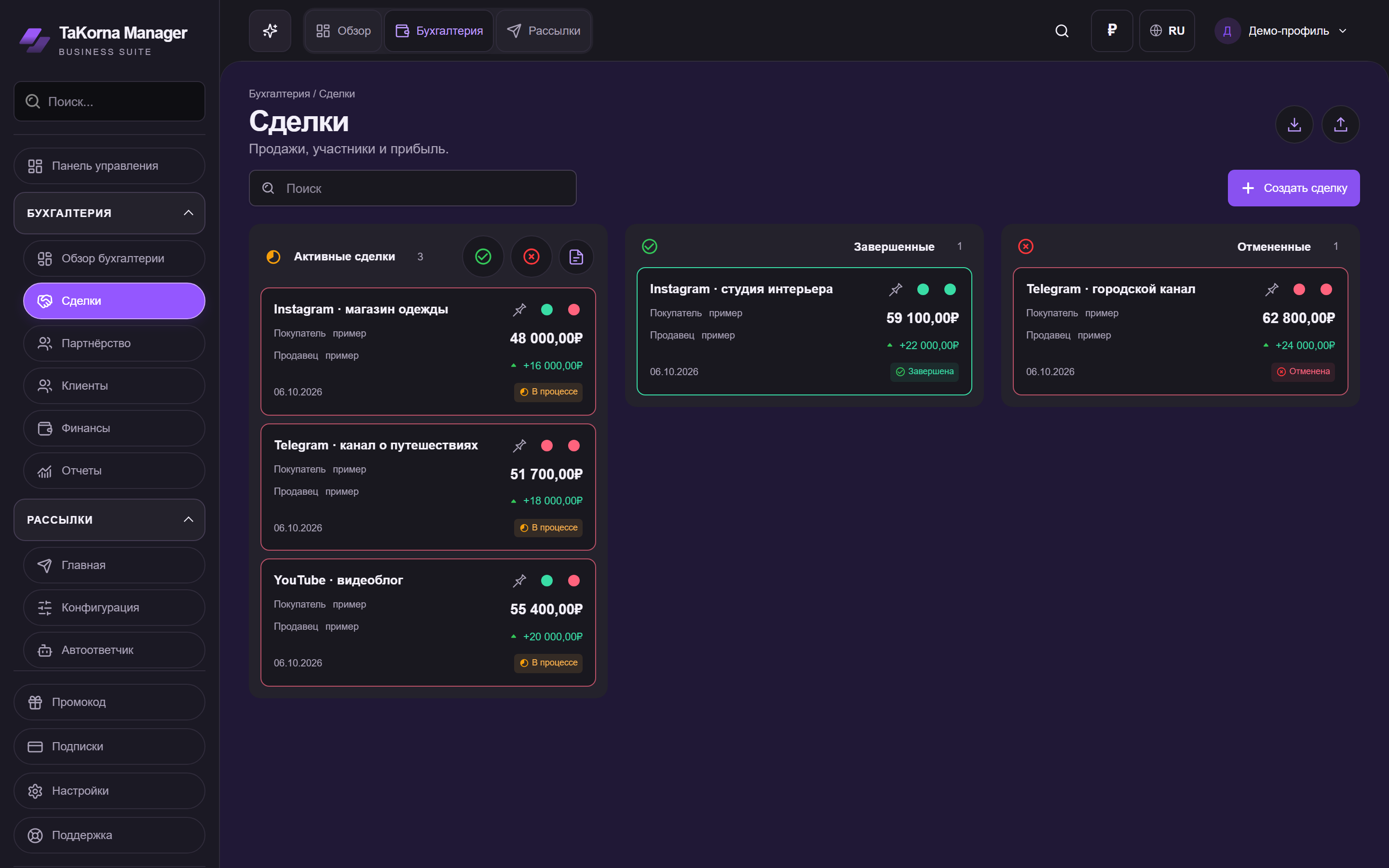Click Бухгалтерия in the breadcrumb
This screenshot has height=868, width=1389.
coord(280,94)
